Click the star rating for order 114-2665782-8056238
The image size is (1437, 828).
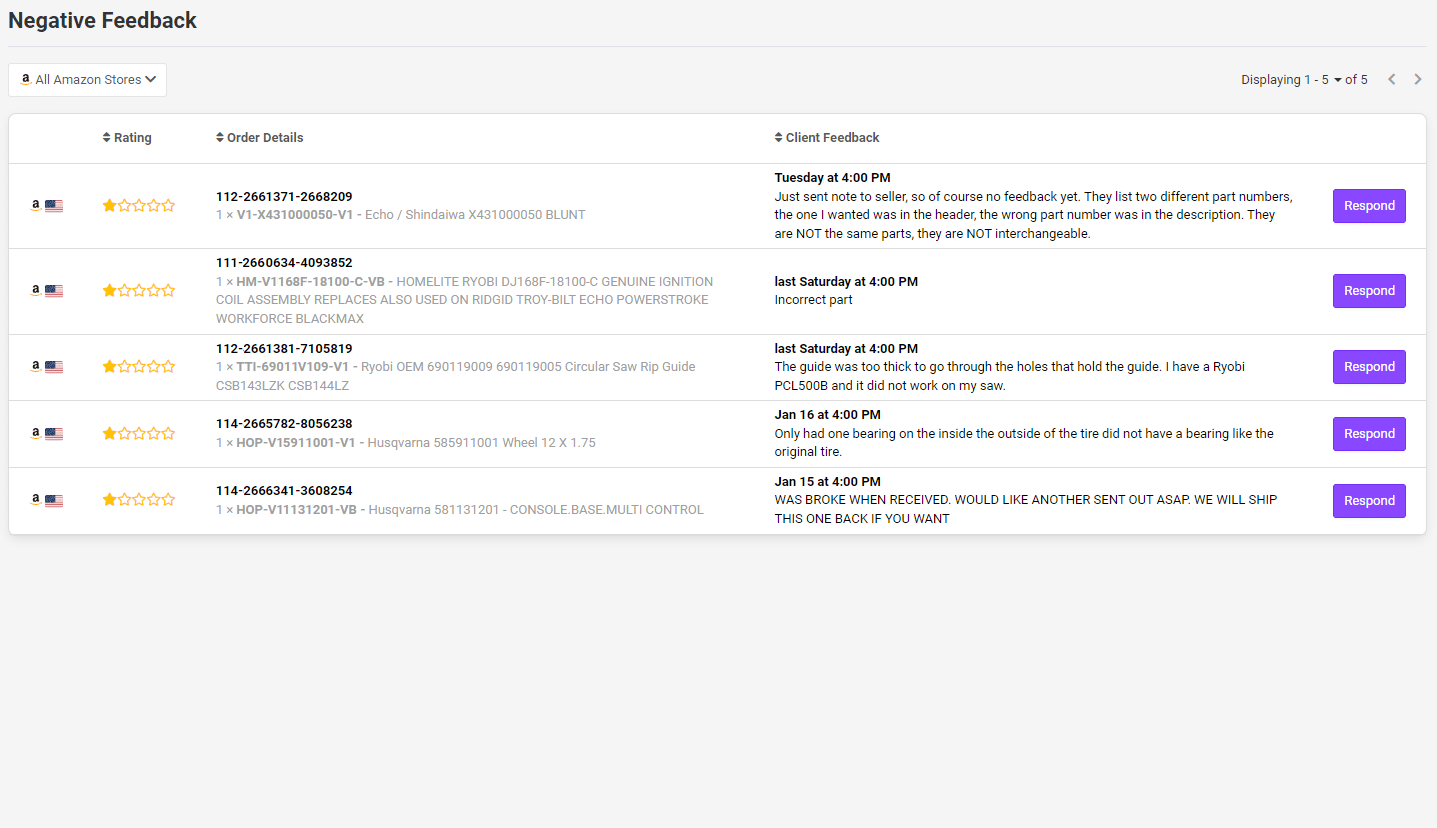(x=139, y=434)
